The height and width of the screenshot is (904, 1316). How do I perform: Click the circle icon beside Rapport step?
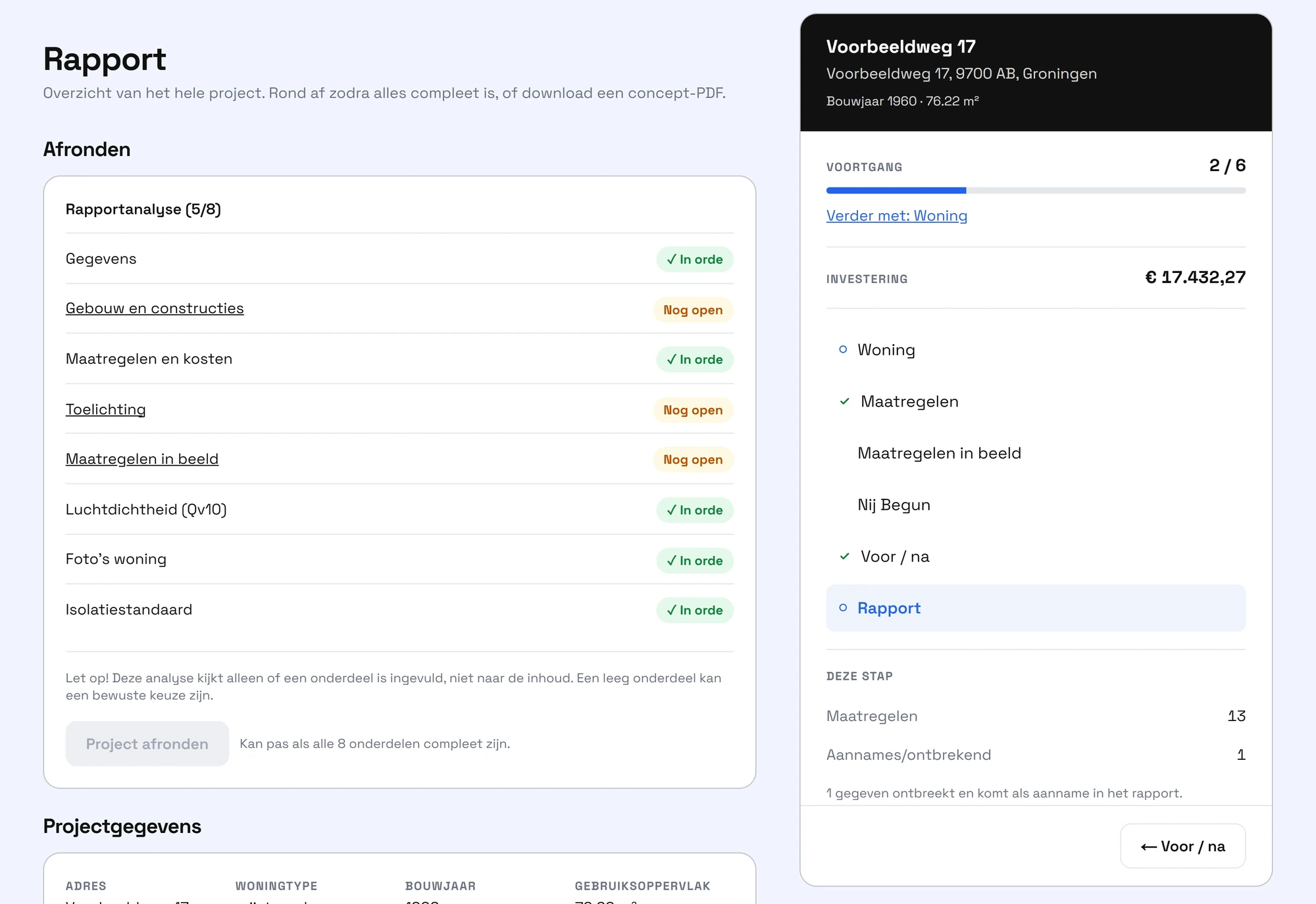pyautogui.click(x=843, y=608)
